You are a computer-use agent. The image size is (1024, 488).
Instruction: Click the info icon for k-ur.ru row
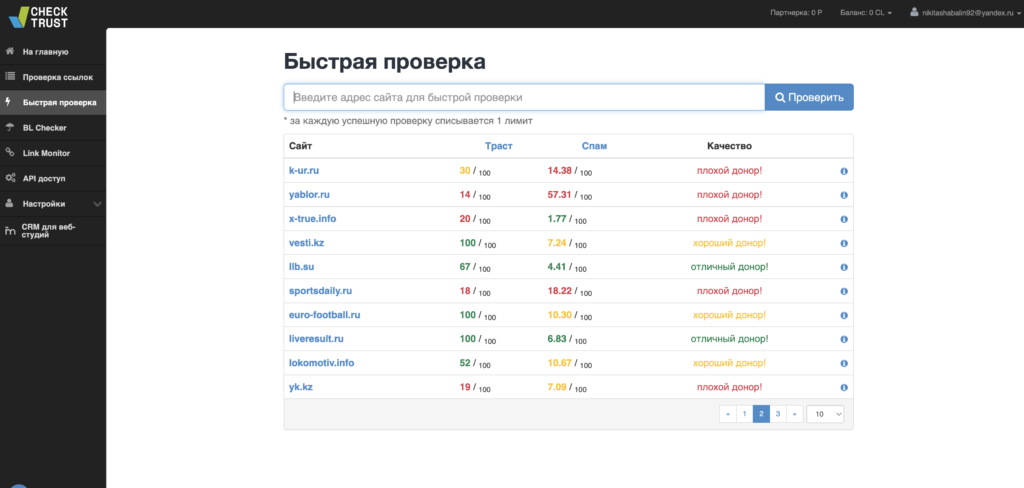tap(843, 171)
